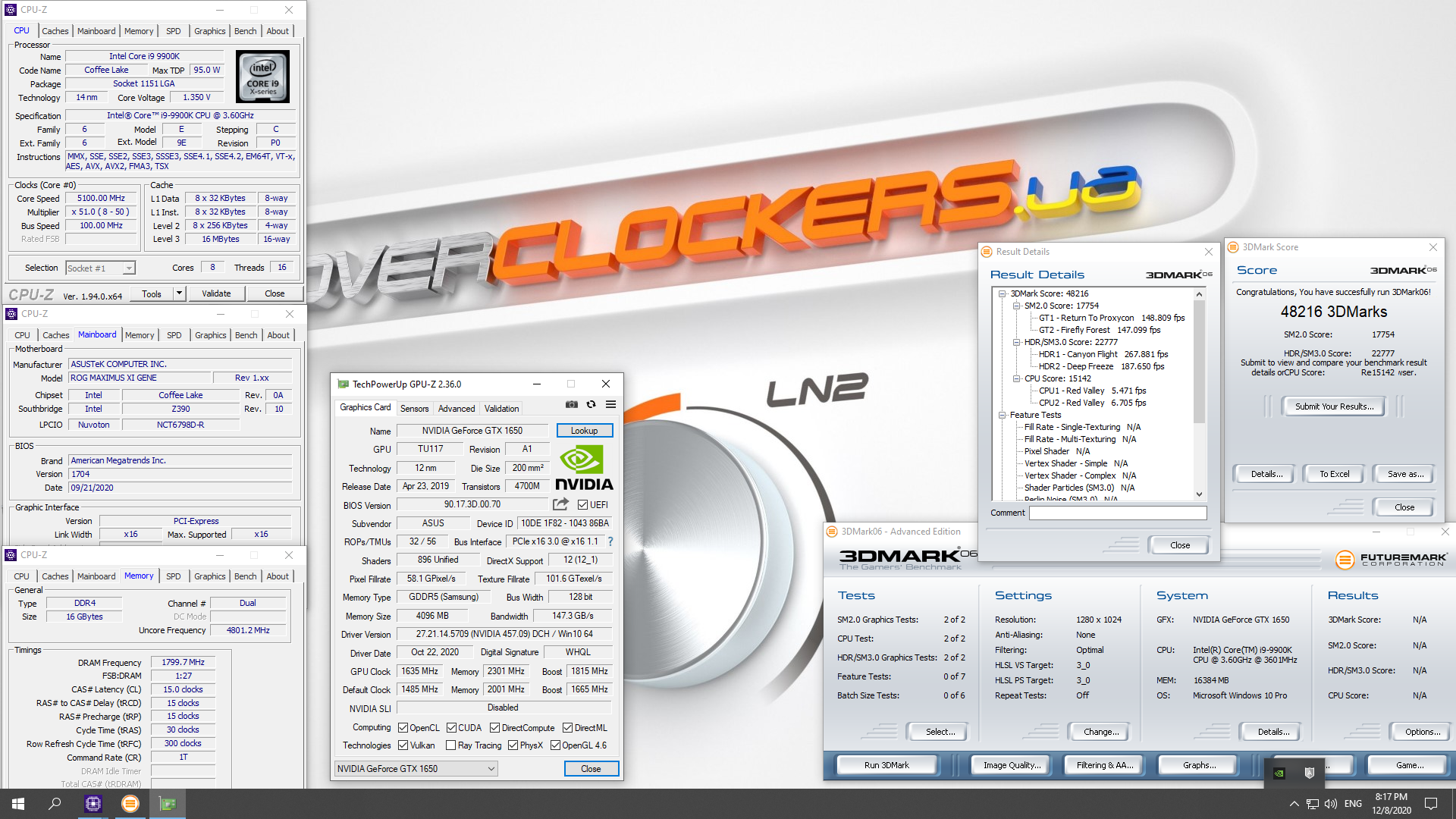1456x819 pixels.
Task: Click the ENG language indicator
Action: [1353, 804]
